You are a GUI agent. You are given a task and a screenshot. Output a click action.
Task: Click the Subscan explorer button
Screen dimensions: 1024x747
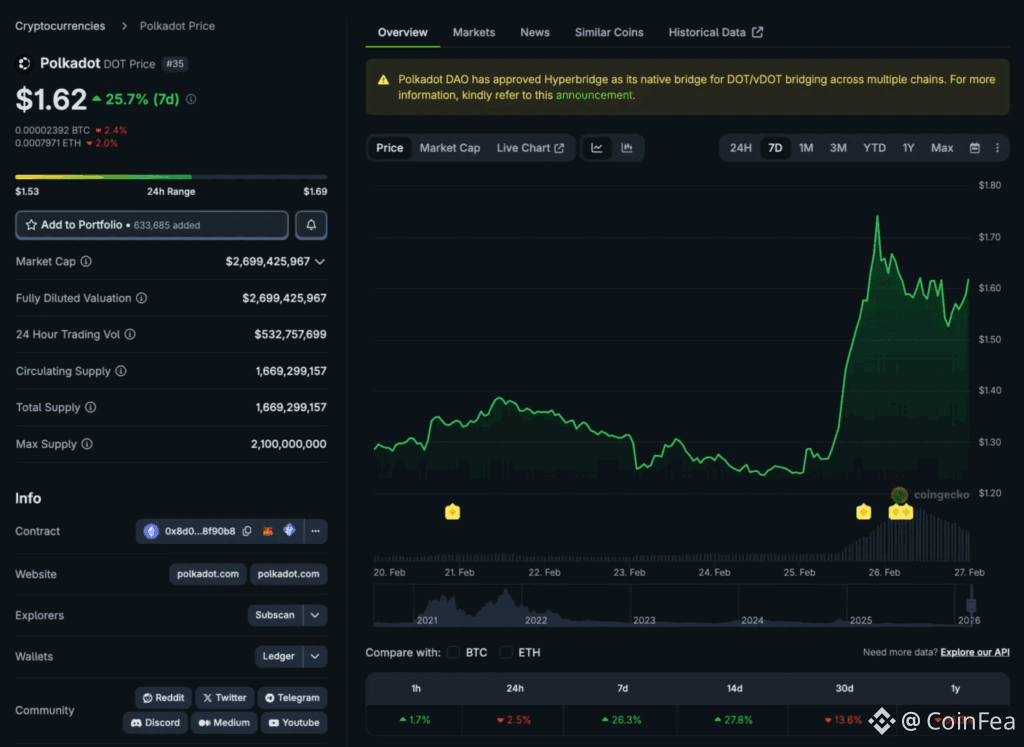(x=274, y=615)
